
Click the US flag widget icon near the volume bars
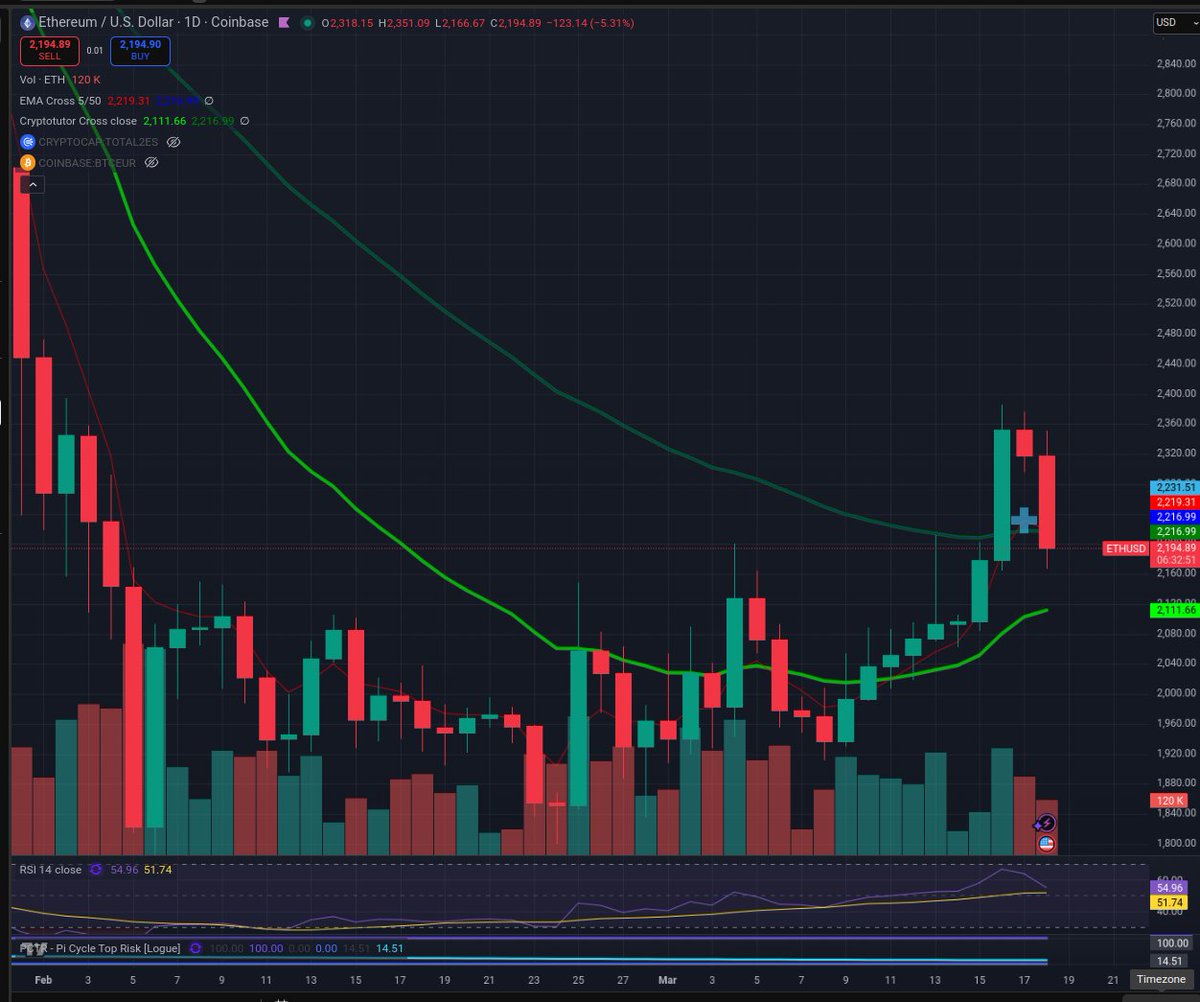click(x=1045, y=842)
